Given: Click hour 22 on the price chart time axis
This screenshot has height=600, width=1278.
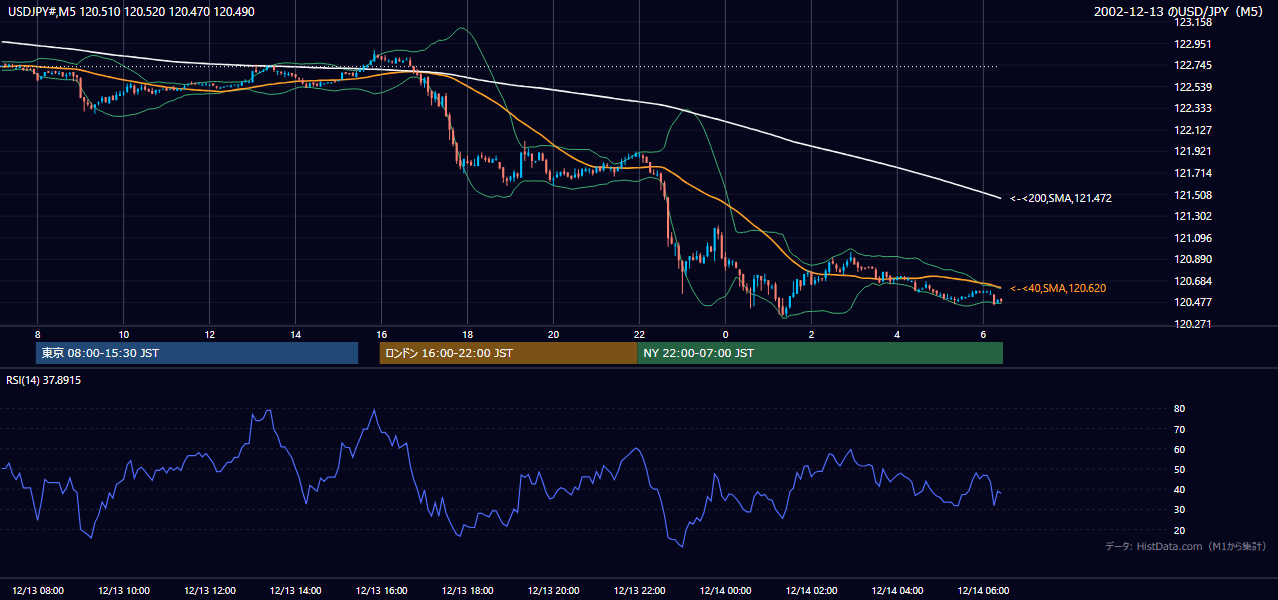Looking at the screenshot, I should click(x=640, y=334).
